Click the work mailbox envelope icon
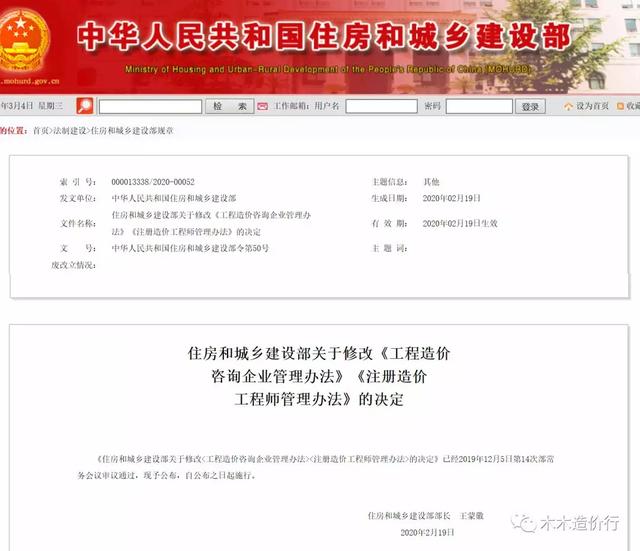640x551 pixels. [x=262, y=107]
